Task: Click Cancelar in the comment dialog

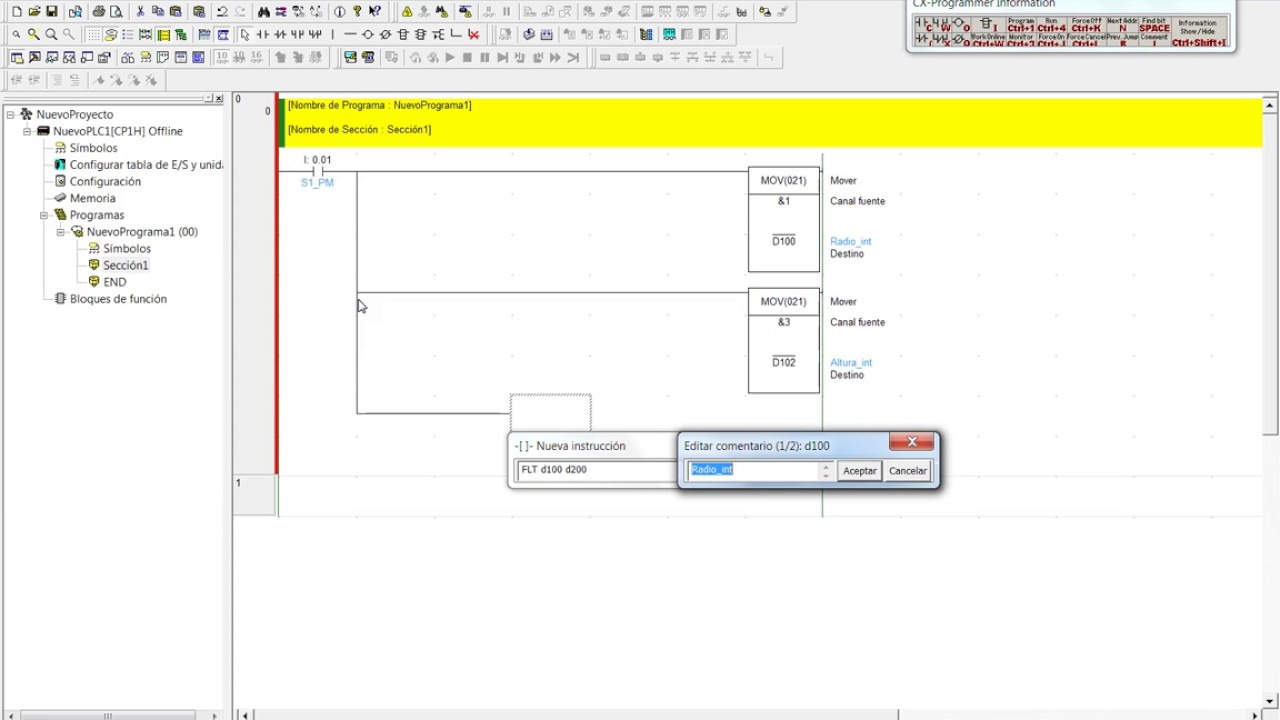Action: (908, 471)
